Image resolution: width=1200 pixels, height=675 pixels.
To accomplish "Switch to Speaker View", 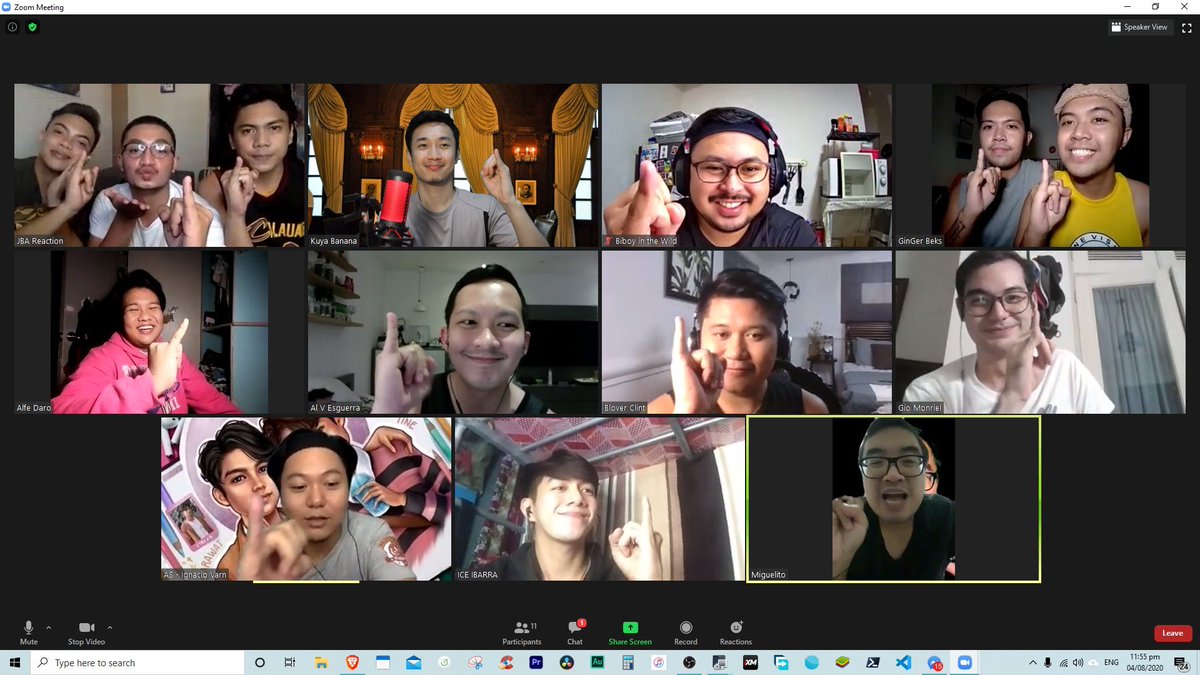I will coord(1138,27).
